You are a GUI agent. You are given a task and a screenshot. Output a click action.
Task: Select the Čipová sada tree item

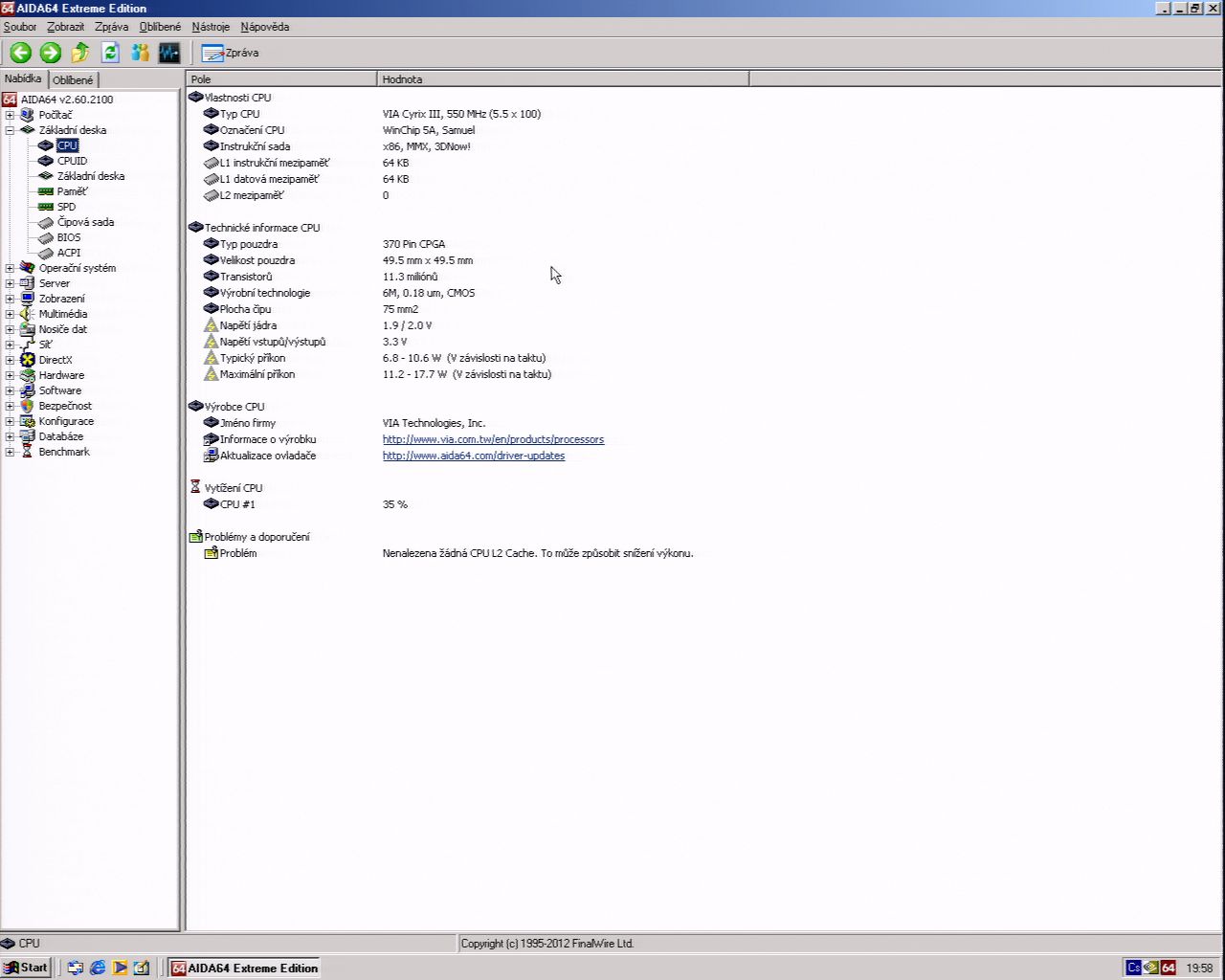[x=85, y=222]
